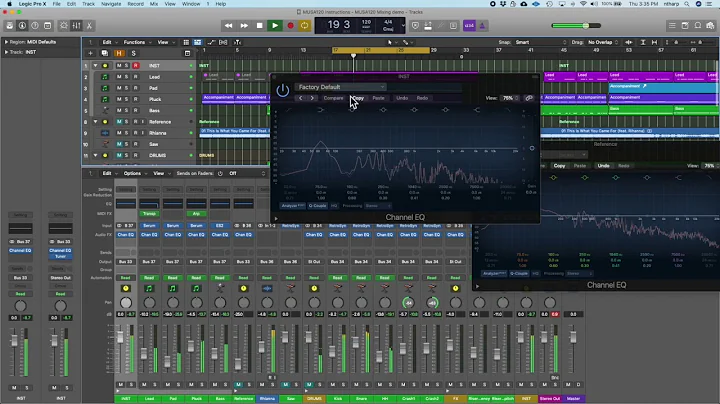
Task: Open the 75% View size dropdown
Action: [509, 98]
